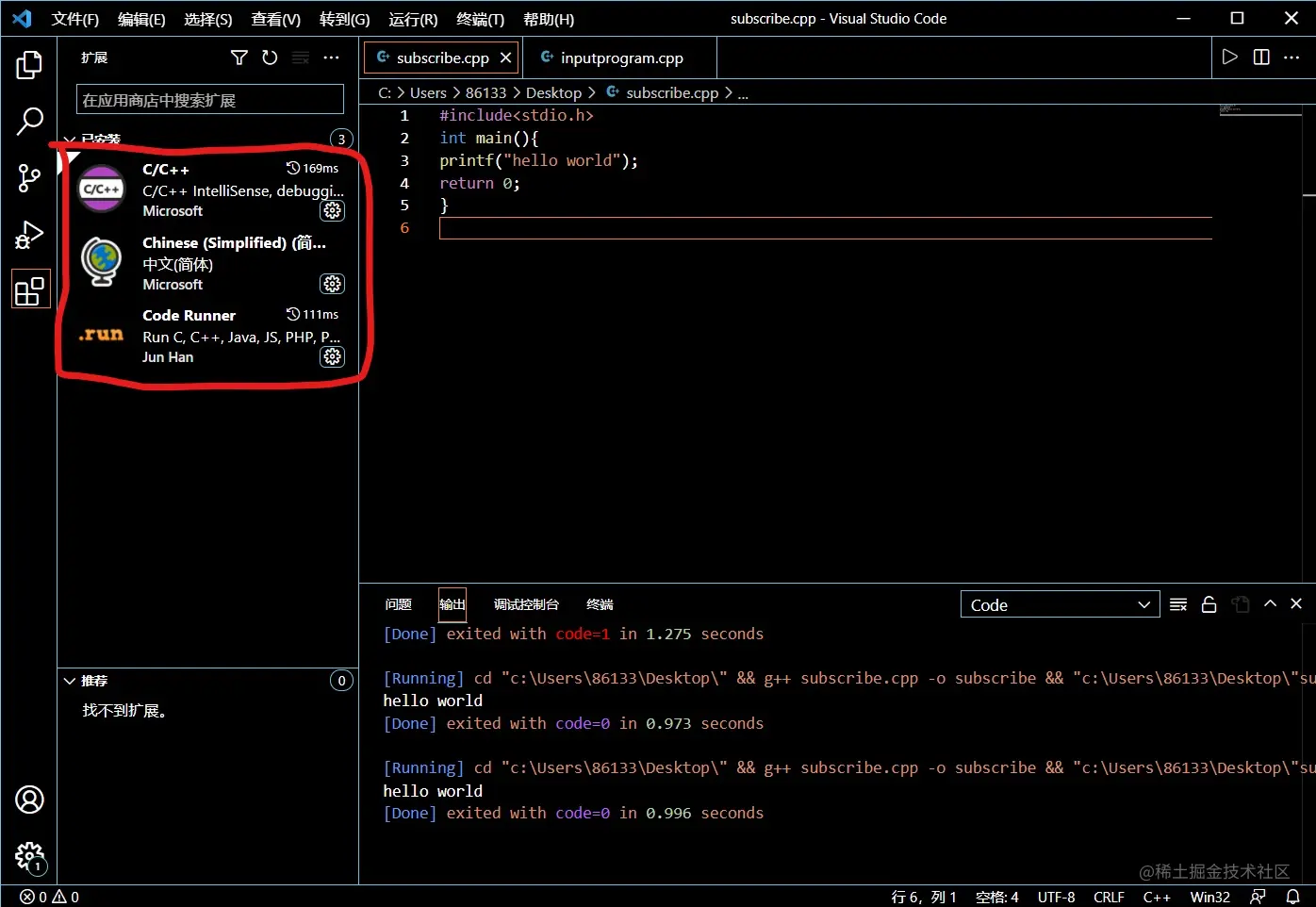Open the Chinese (Simplified) language pack entry
This screenshot has width=1316, height=907.
(208, 263)
